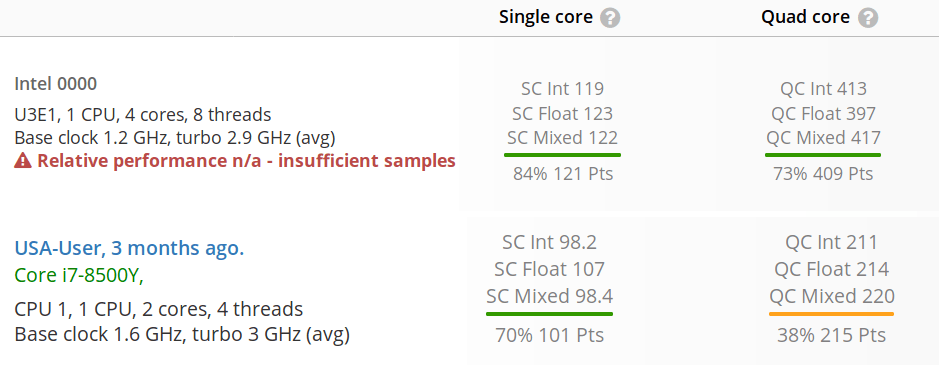Click the SC Int 119 value
Viewport: 939px width, 365px height.
coord(562,89)
